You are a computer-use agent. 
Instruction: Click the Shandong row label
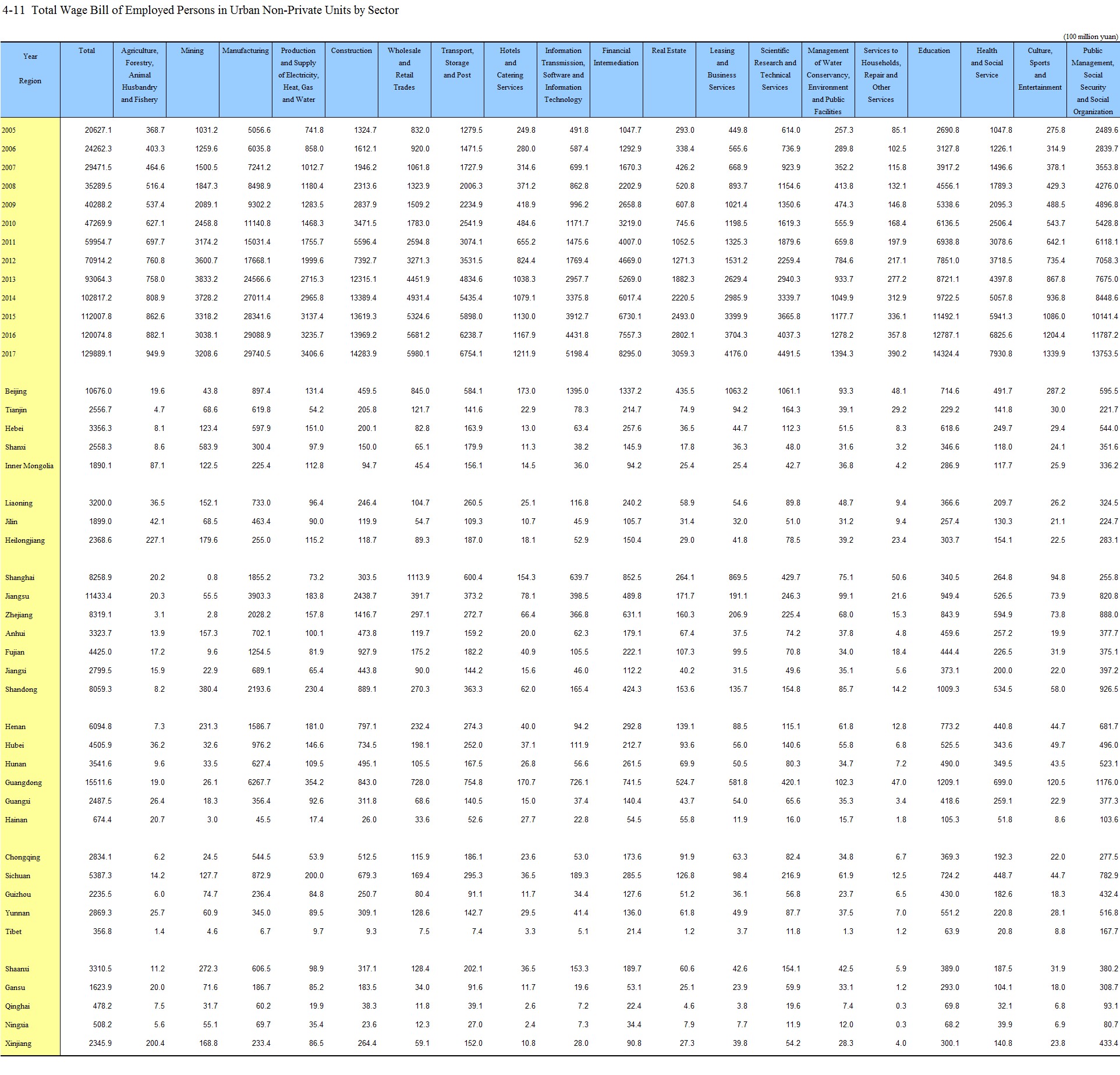pos(21,689)
